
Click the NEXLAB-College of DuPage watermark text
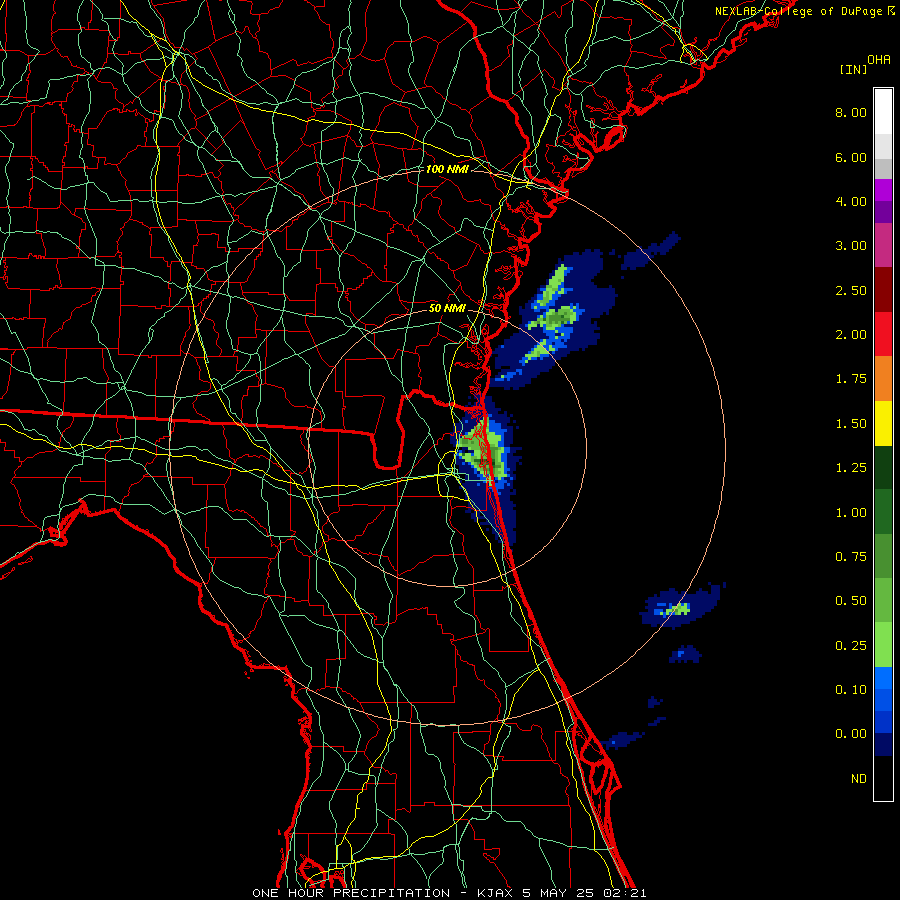(x=798, y=11)
